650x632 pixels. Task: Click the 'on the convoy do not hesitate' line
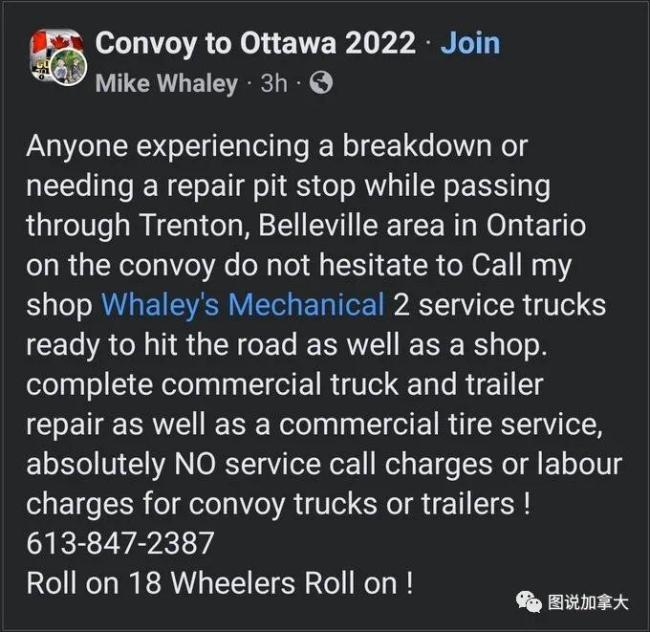(x=299, y=266)
